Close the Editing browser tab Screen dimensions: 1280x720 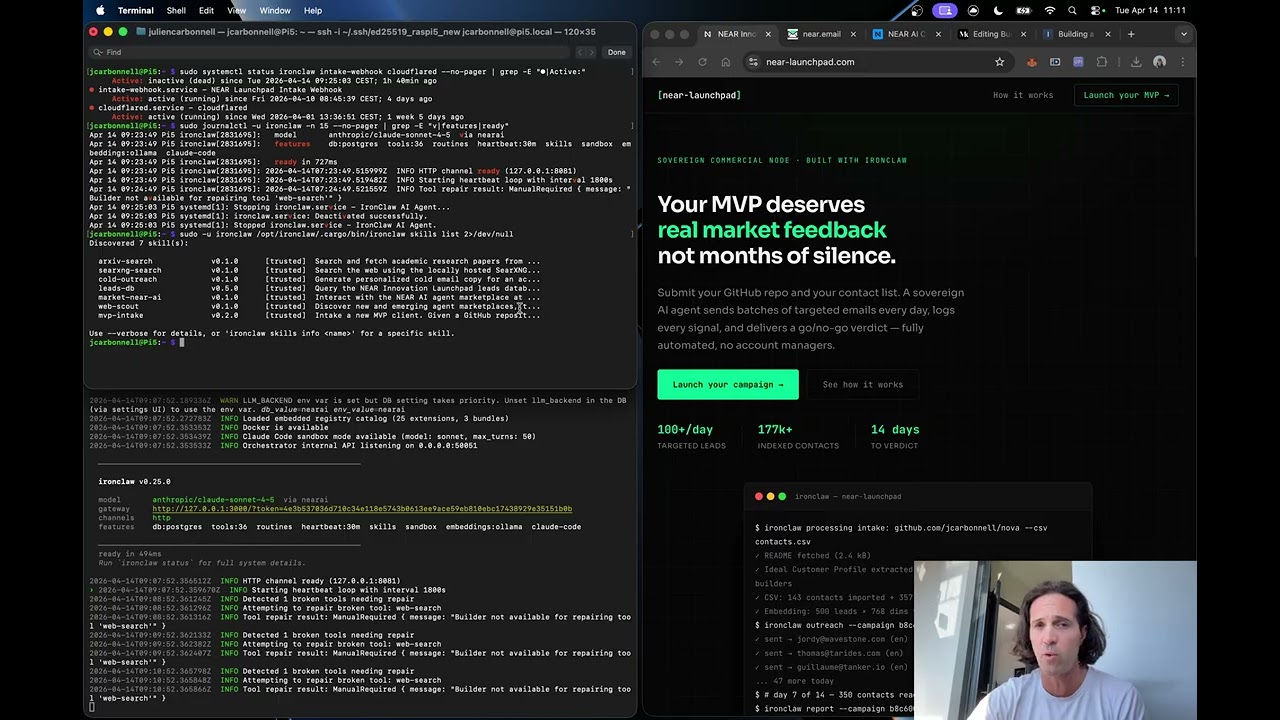tap(1023, 34)
